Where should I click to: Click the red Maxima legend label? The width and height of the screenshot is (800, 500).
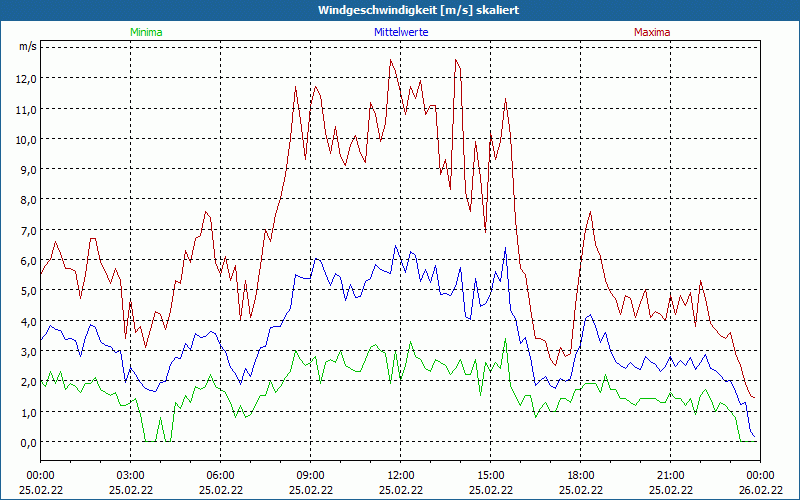pos(652,32)
